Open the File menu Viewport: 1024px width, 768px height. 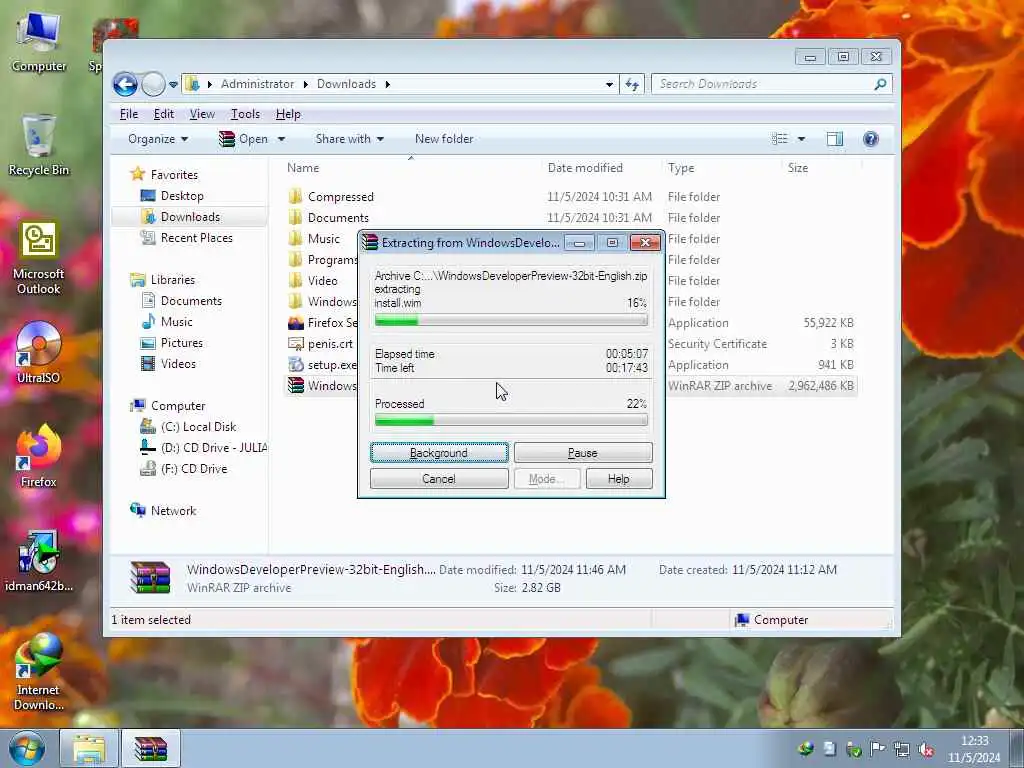[129, 114]
